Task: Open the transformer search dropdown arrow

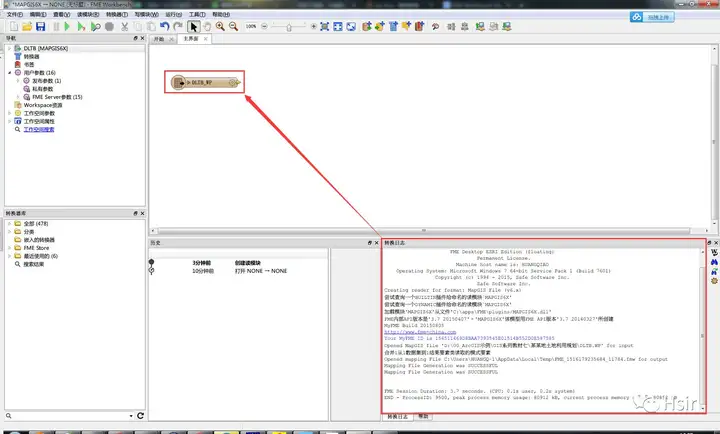Action: [x=131, y=416]
